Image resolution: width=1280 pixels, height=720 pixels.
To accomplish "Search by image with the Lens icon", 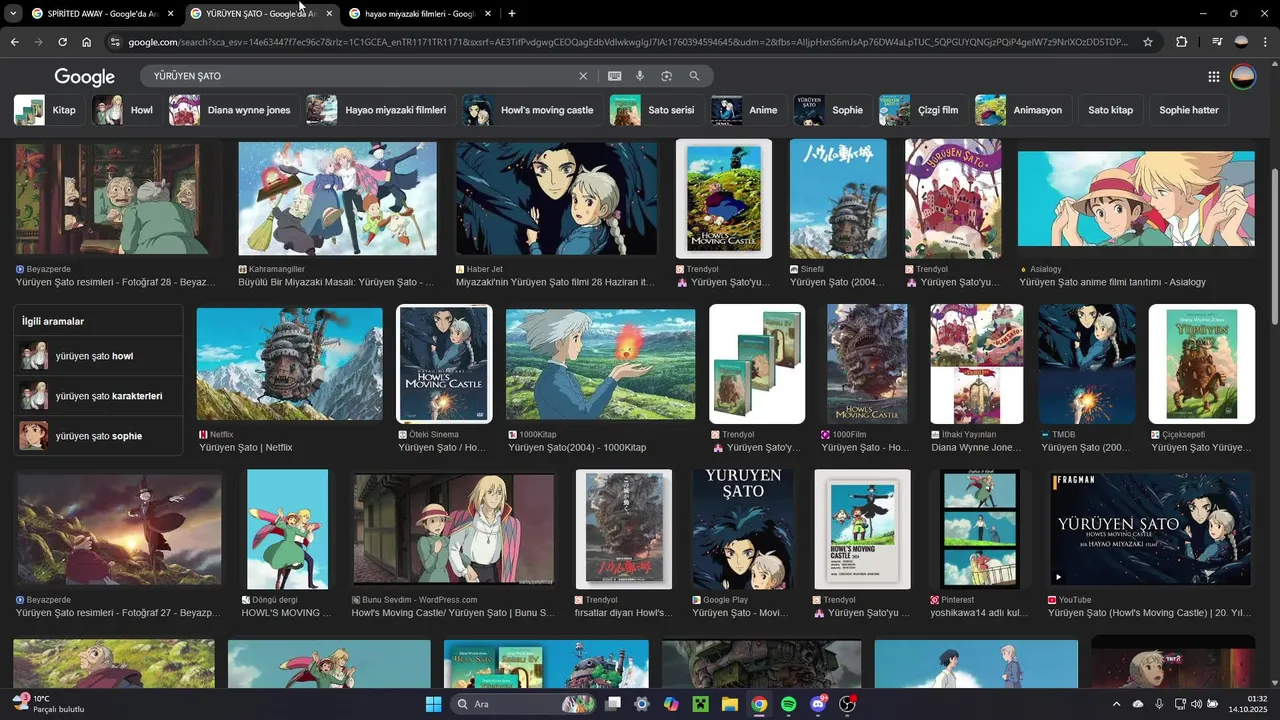I will [x=666, y=76].
